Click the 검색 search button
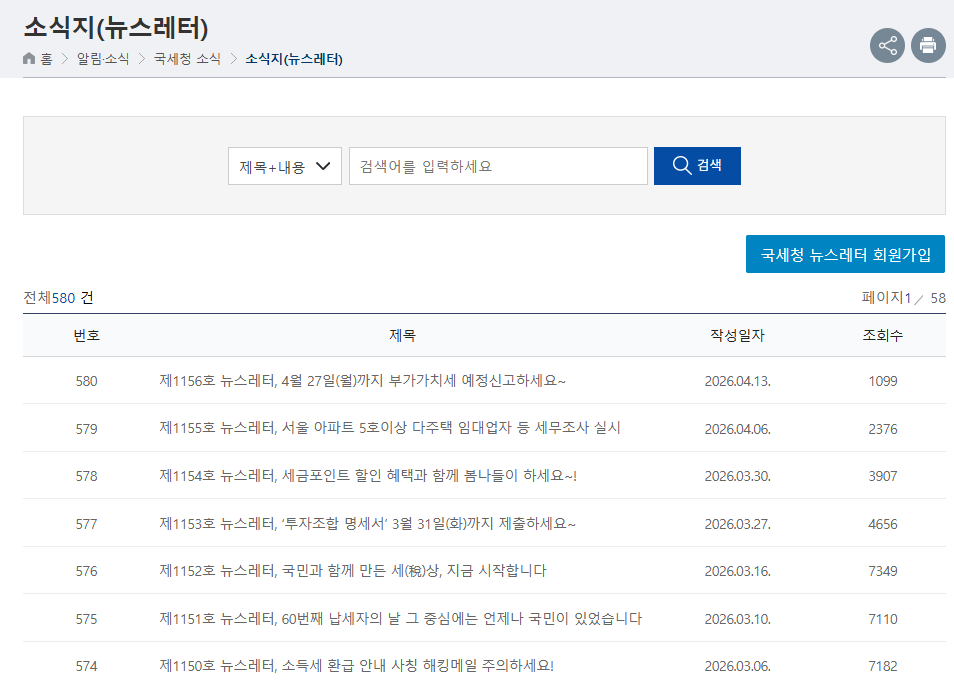Viewport: 954px width, 687px height. pyautogui.click(x=697, y=166)
